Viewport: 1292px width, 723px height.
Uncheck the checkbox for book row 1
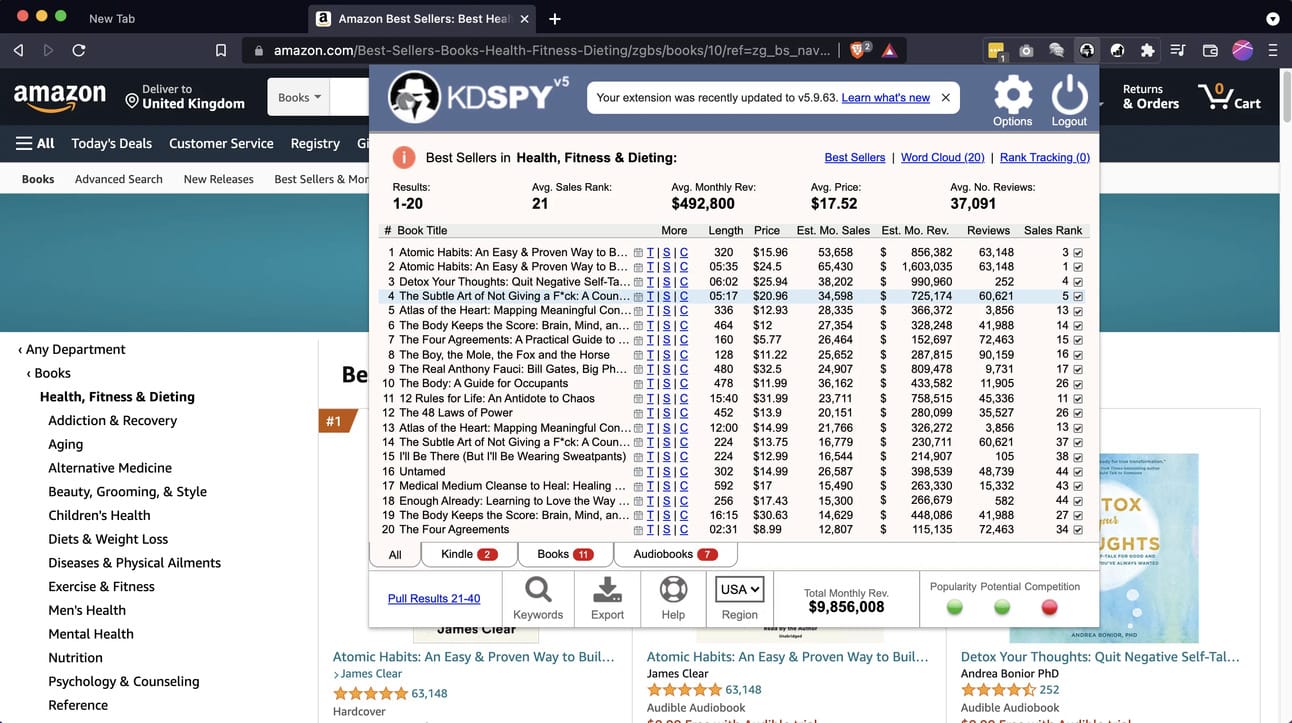tap(1078, 253)
